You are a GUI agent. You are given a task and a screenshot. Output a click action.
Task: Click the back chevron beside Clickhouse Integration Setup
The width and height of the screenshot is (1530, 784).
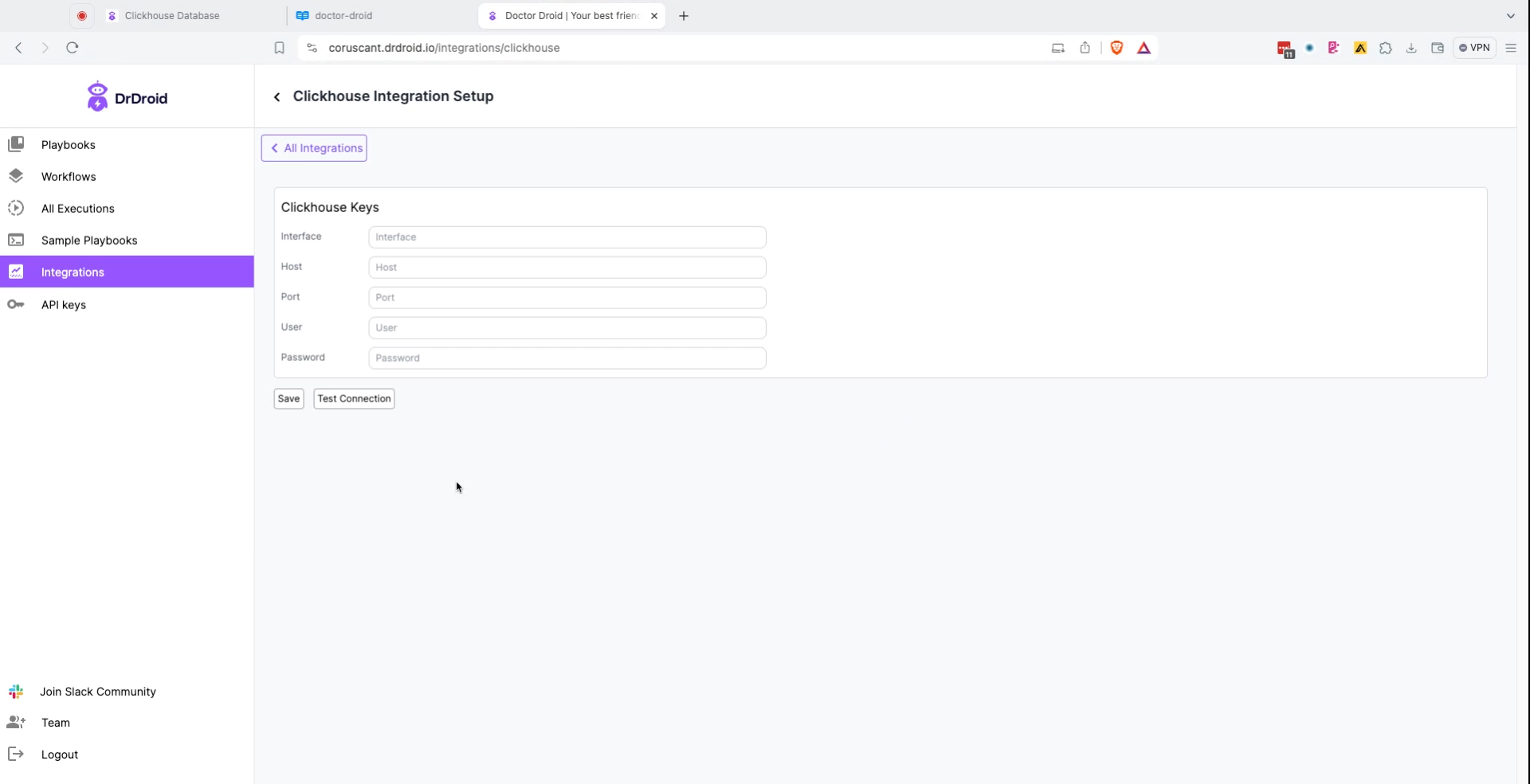pyautogui.click(x=277, y=97)
